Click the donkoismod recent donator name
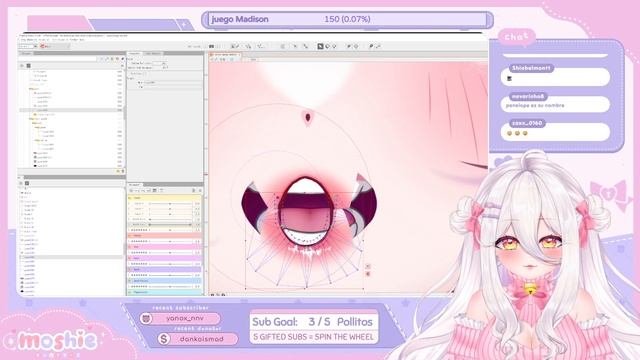Viewport: 640px width, 360px height. [202, 339]
